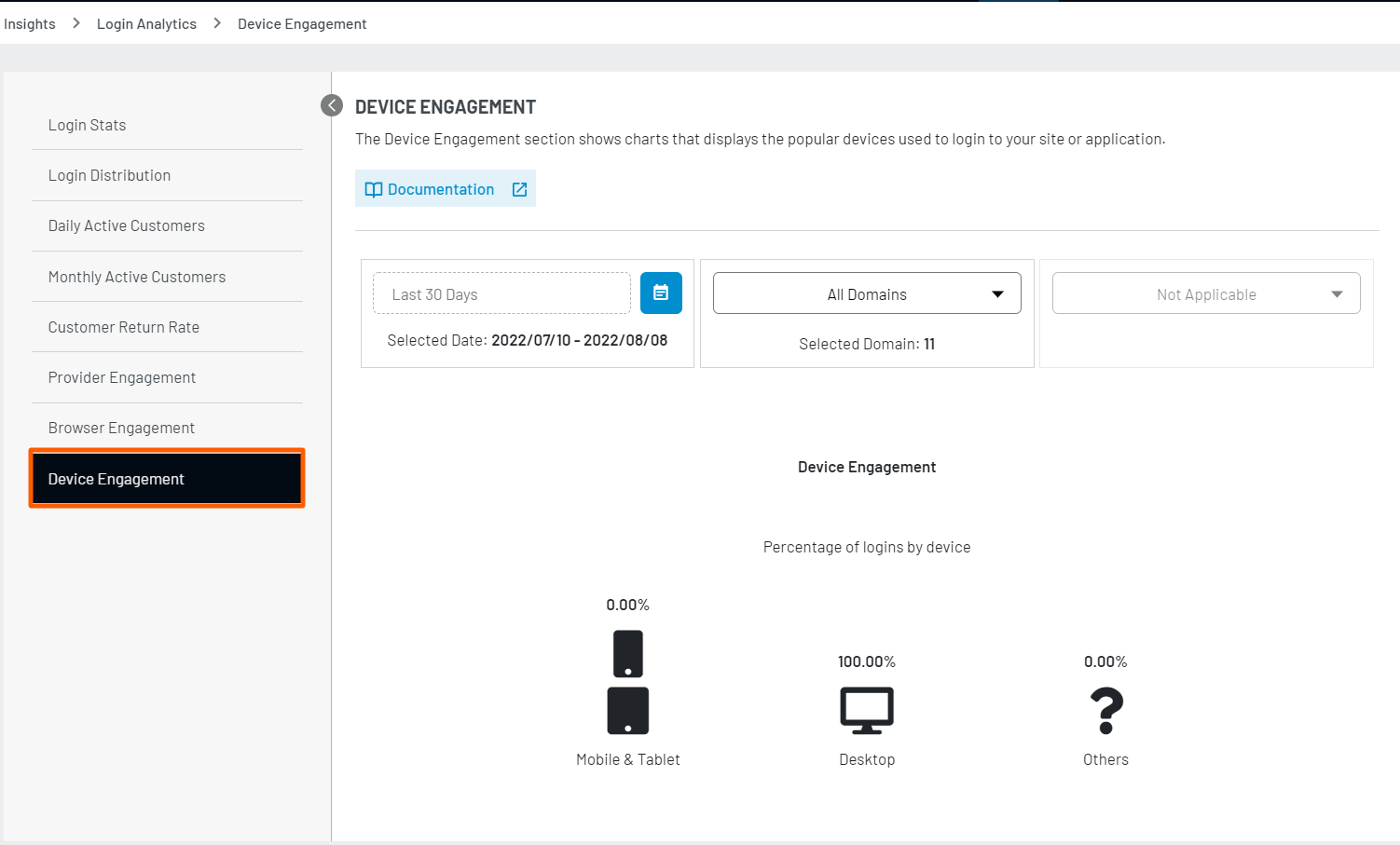Open Monthly Active Customers view
The image size is (1400, 845).
coord(136,276)
